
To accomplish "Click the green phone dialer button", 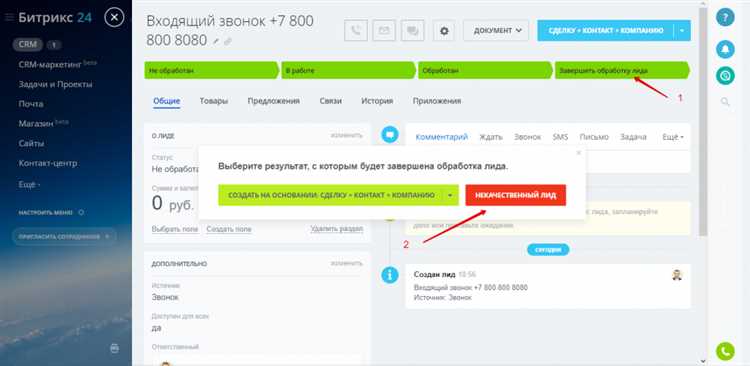I will [725, 352].
